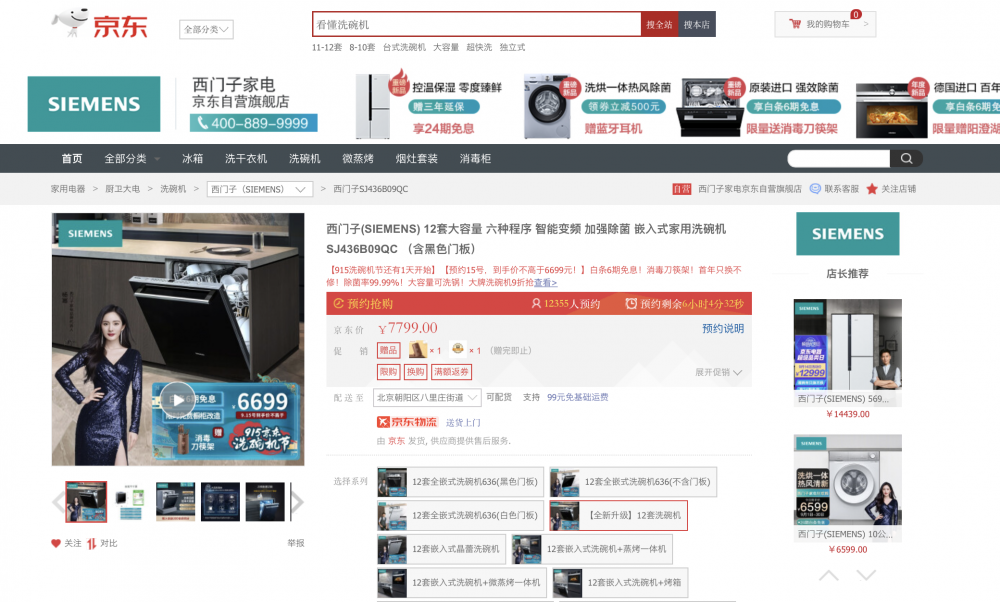1000x602 pixels.
Task: Click the SIEMENS logo in the right sidebar
Action: pyautogui.click(x=848, y=234)
